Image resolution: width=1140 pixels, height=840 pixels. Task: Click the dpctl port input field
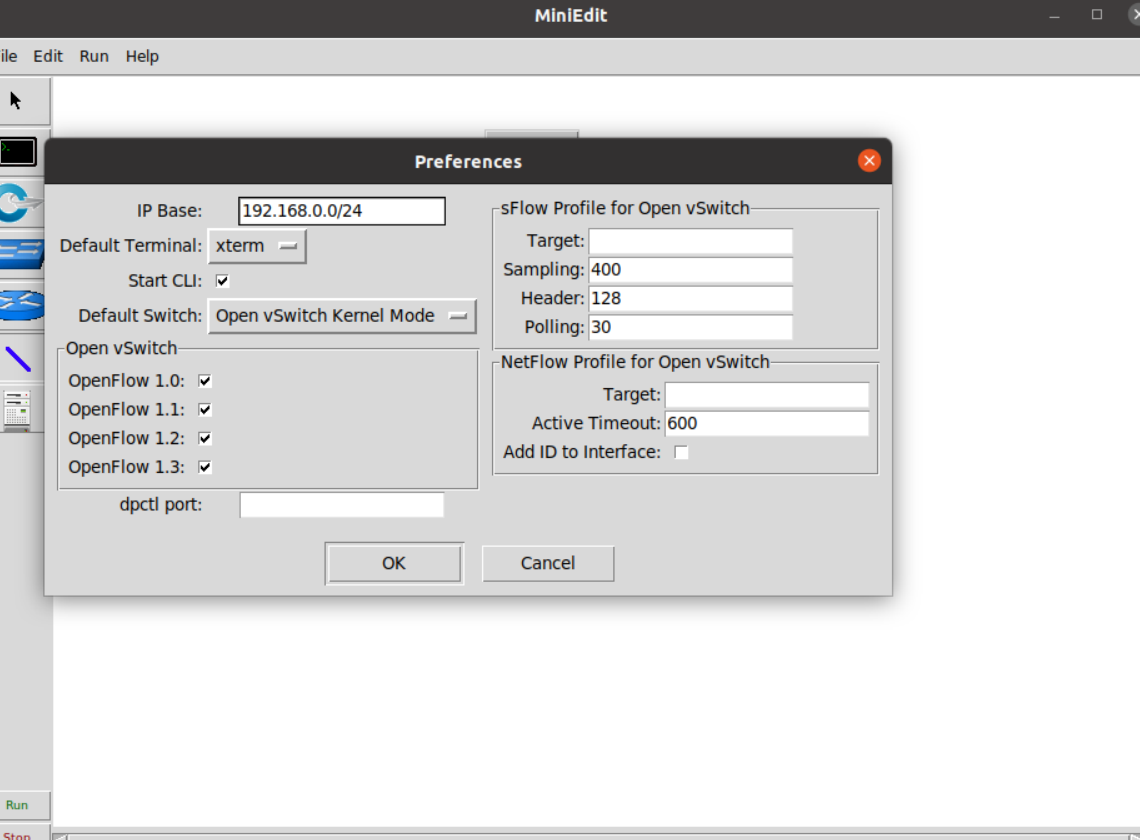click(342, 505)
